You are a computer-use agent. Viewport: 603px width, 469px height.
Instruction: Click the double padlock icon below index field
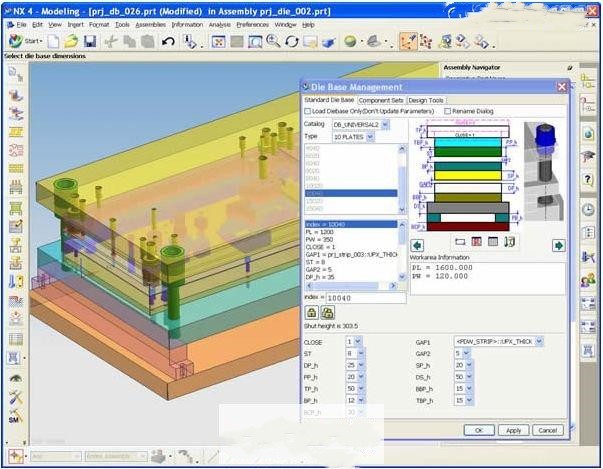(x=327, y=312)
